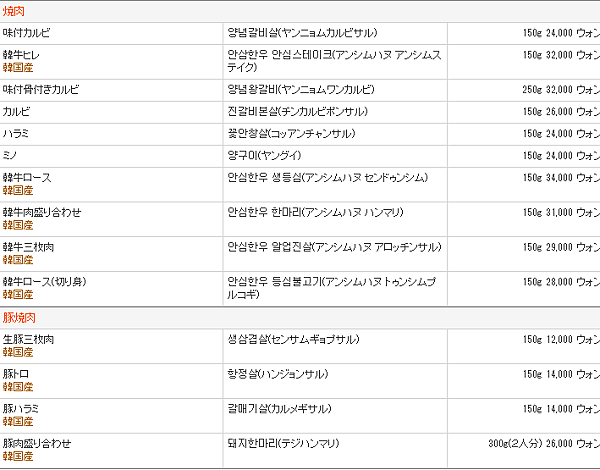Click the 韓牛肉盛り合わせ item name
The width and height of the screenshot is (600, 470).
tap(42, 212)
